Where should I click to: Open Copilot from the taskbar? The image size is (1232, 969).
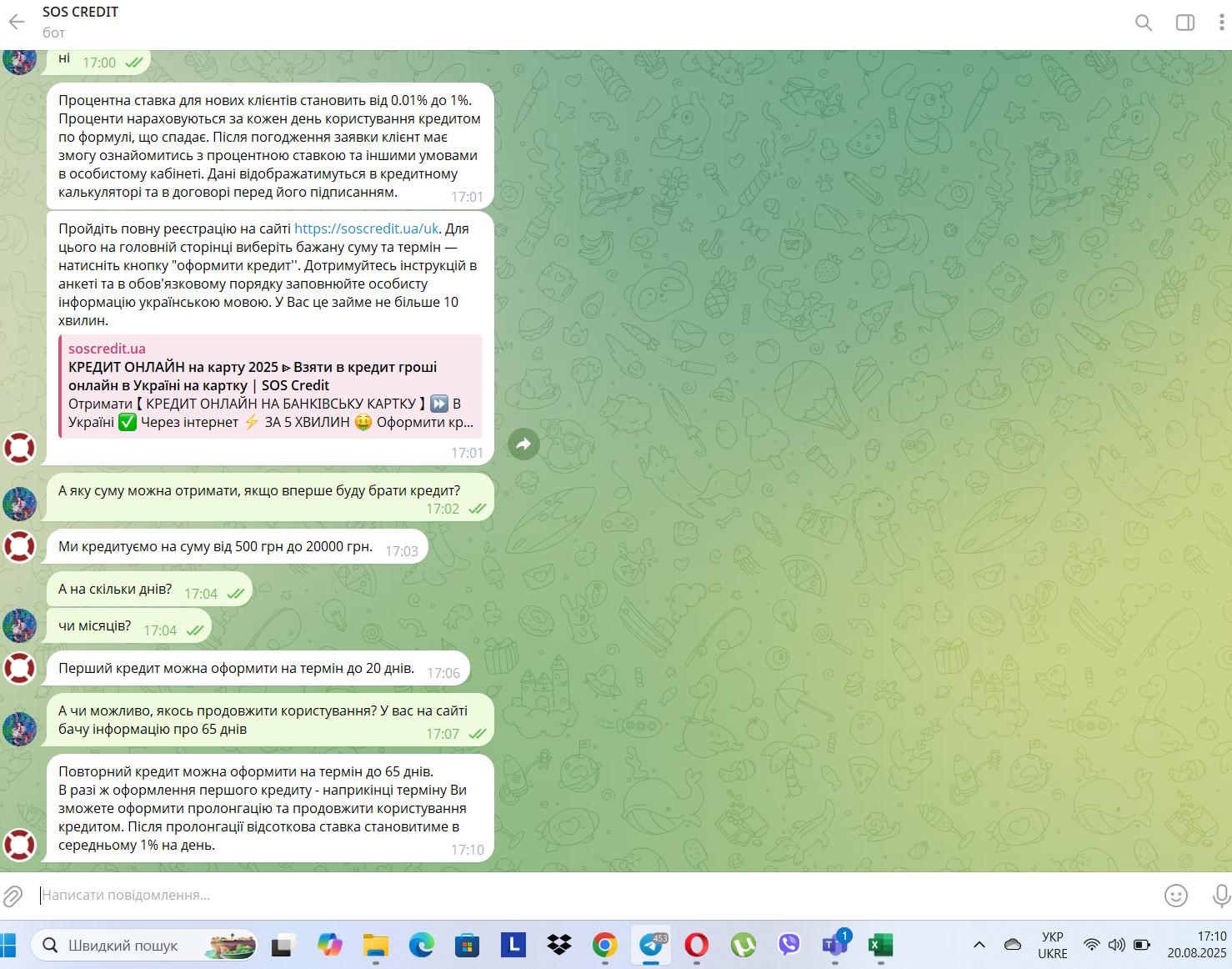[x=330, y=945]
